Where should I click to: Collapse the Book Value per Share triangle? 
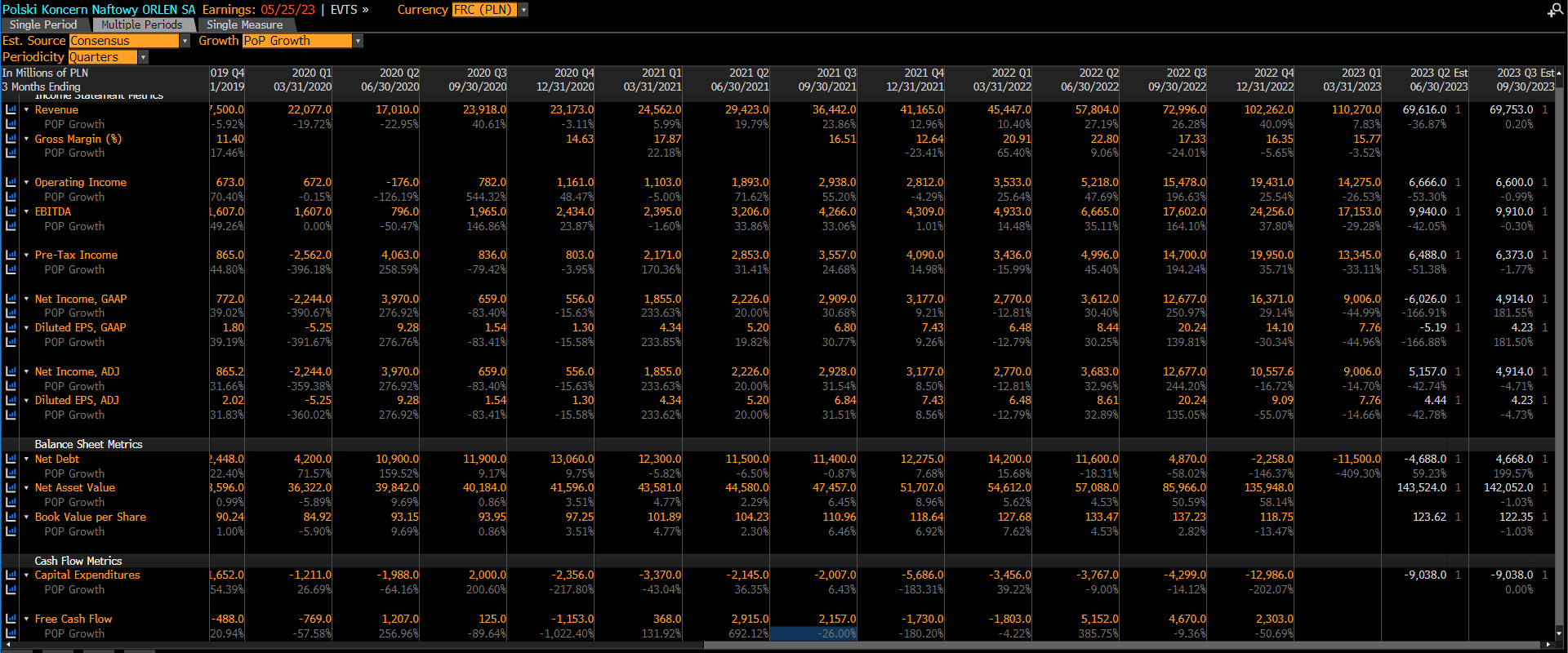tap(26, 518)
